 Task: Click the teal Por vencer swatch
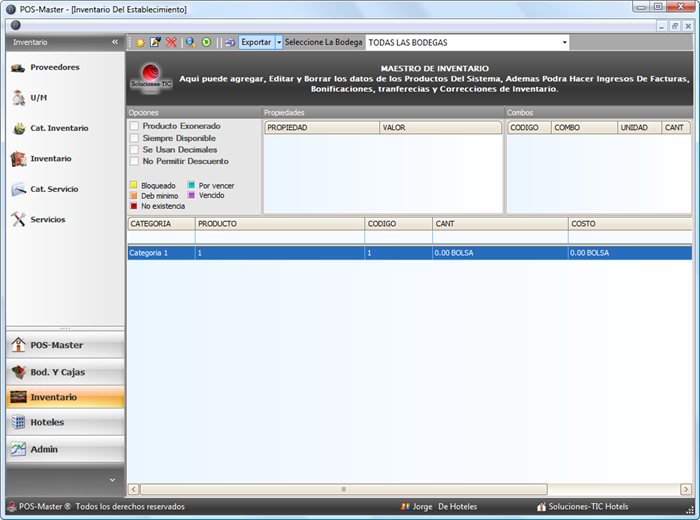click(x=192, y=185)
